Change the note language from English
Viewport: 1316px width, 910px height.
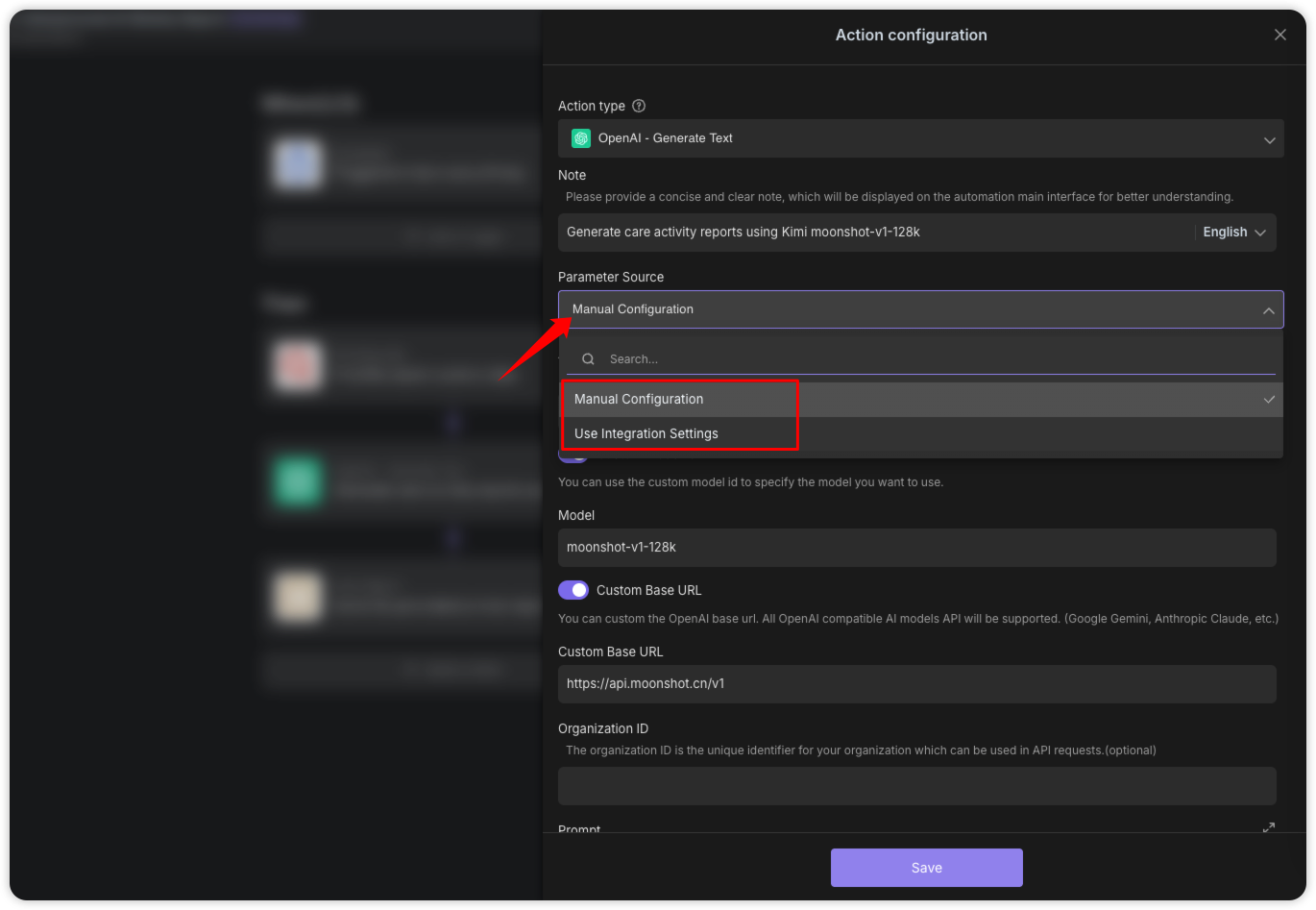tap(1234, 233)
